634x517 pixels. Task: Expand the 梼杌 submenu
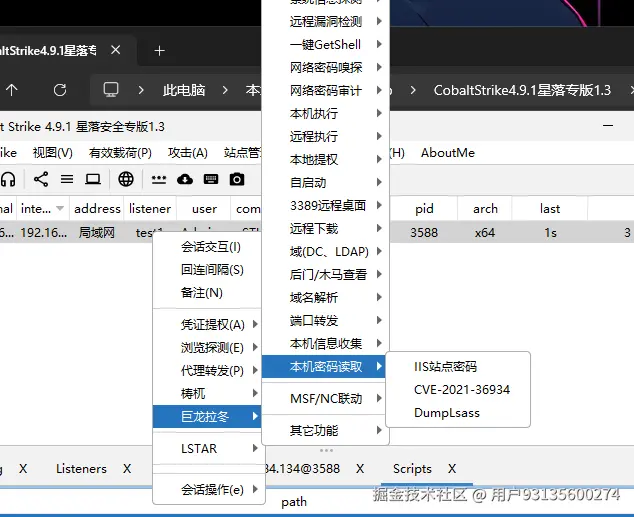pyautogui.click(x=207, y=393)
